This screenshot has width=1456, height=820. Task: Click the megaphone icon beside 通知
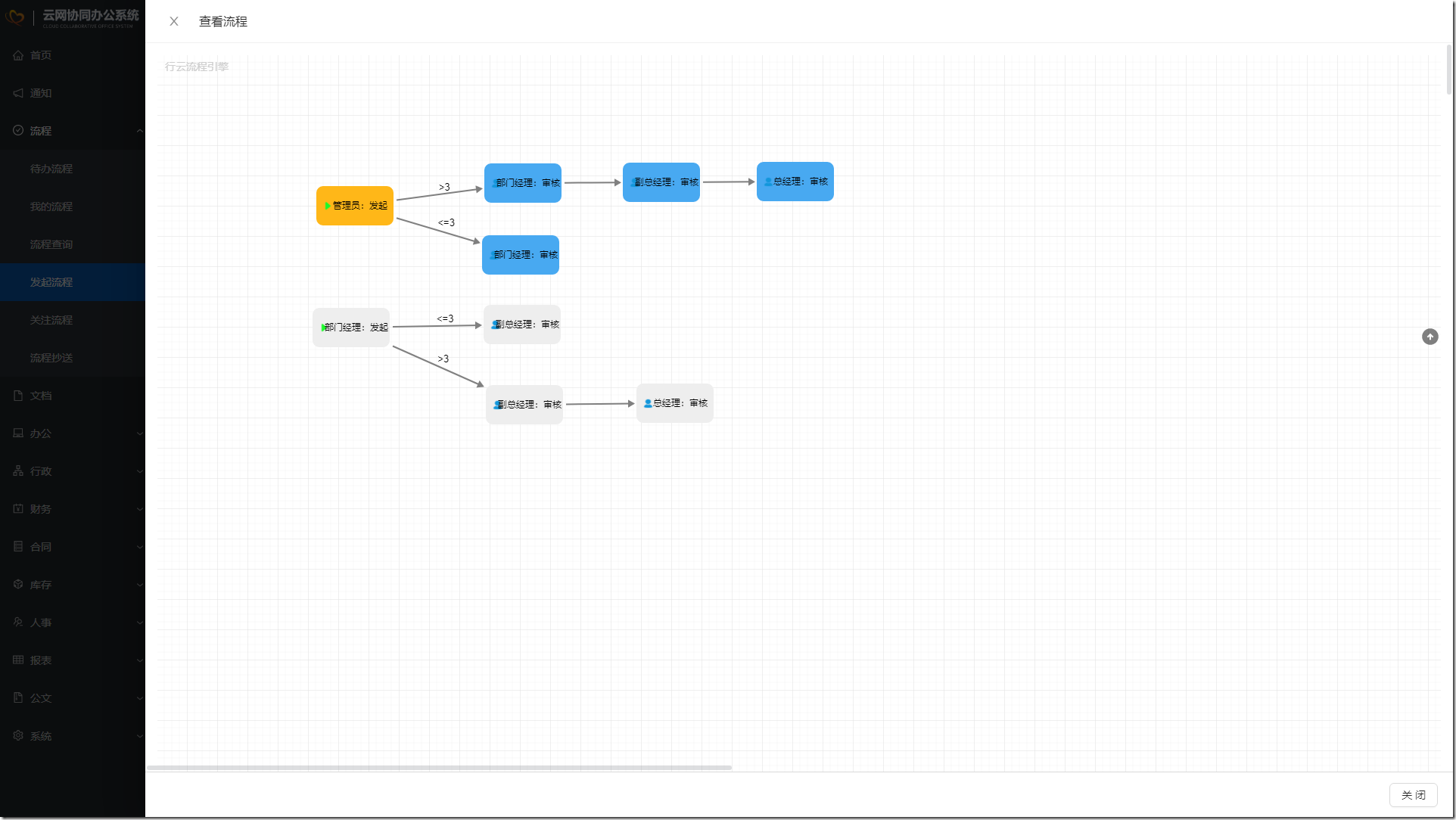(x=18, y=93)
